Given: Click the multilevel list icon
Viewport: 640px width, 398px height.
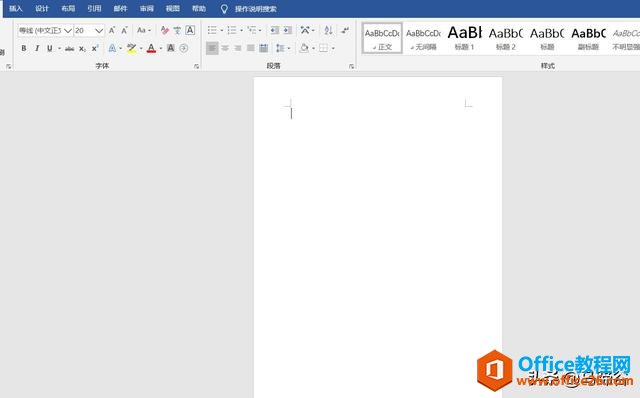Looking at the screenshot, I should [x=251, y=30].
